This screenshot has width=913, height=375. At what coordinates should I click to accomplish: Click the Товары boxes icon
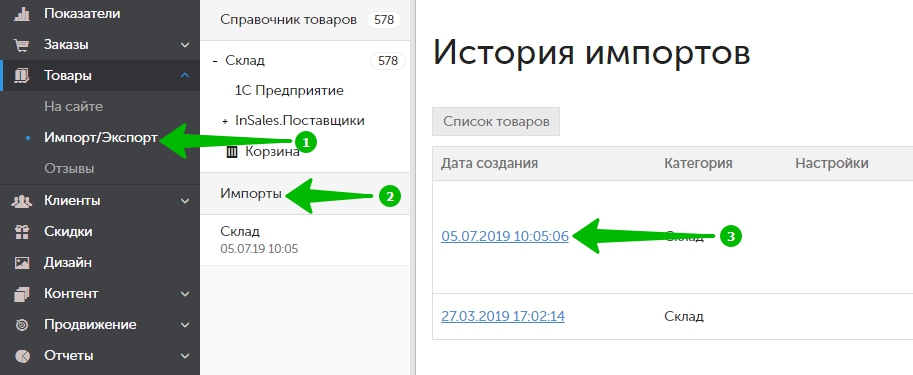pyautogui.click(x=22, y=76)
